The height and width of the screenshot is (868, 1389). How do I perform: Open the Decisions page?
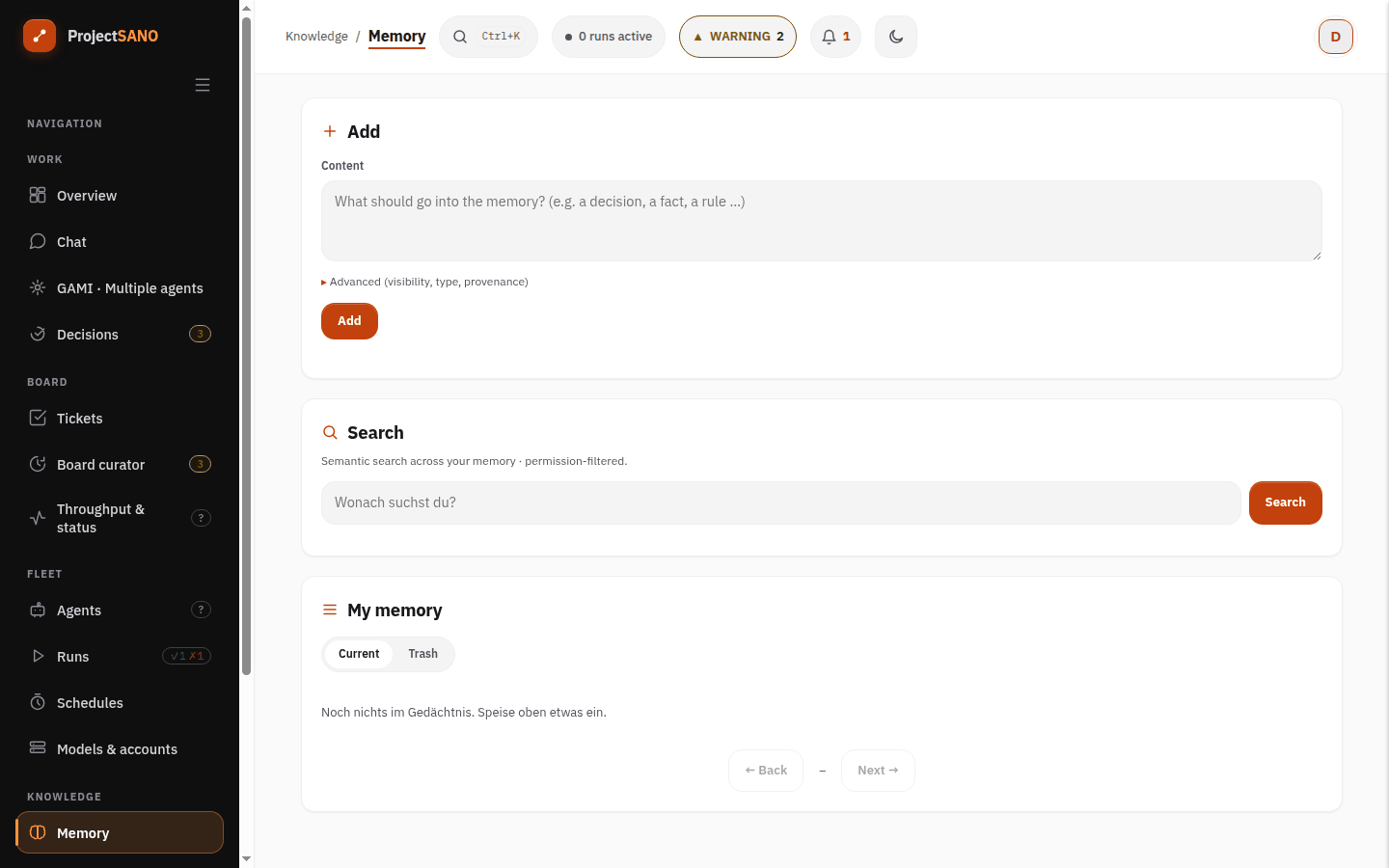click(120, 335)
